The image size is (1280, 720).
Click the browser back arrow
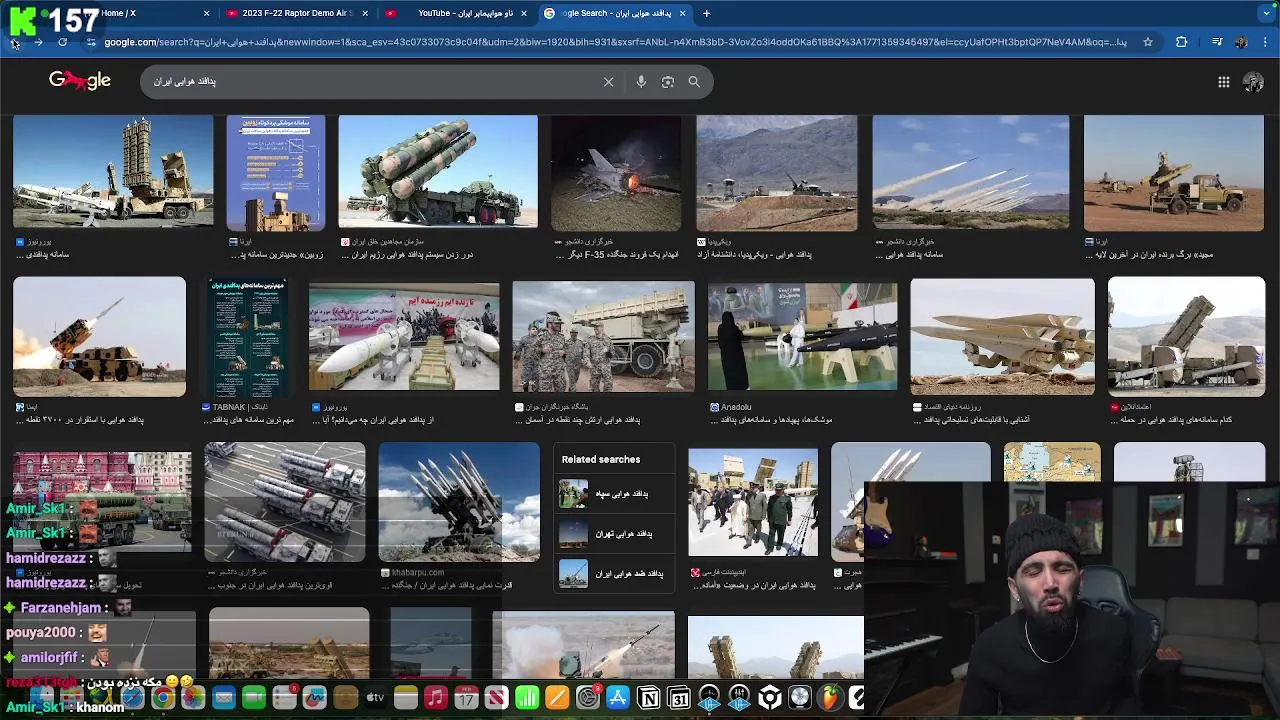point(15,42)
